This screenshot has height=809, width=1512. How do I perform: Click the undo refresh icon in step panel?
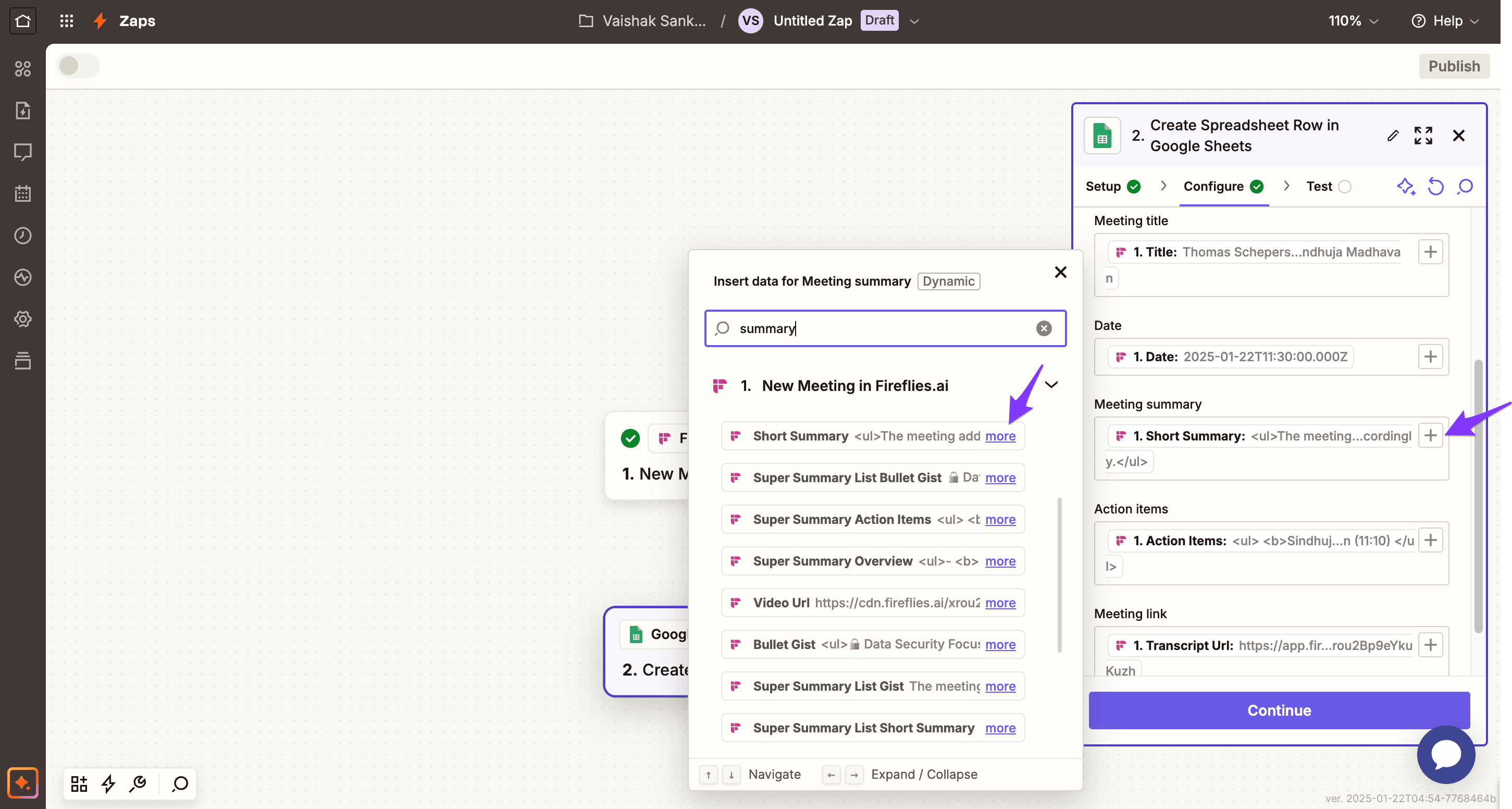[x=1435, y=187]
